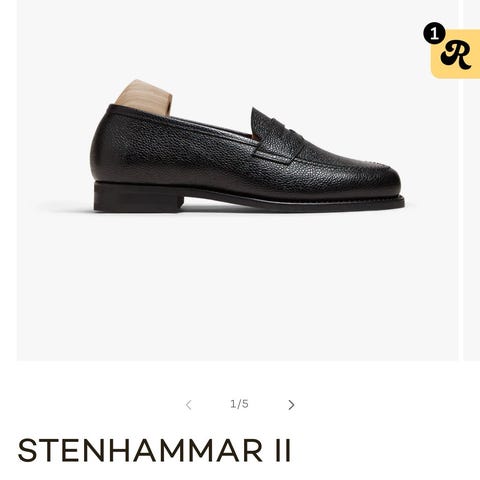Click the wooden shoe tree in the loafer
Screen dimensions: 480x480
[x=146, y=97]
